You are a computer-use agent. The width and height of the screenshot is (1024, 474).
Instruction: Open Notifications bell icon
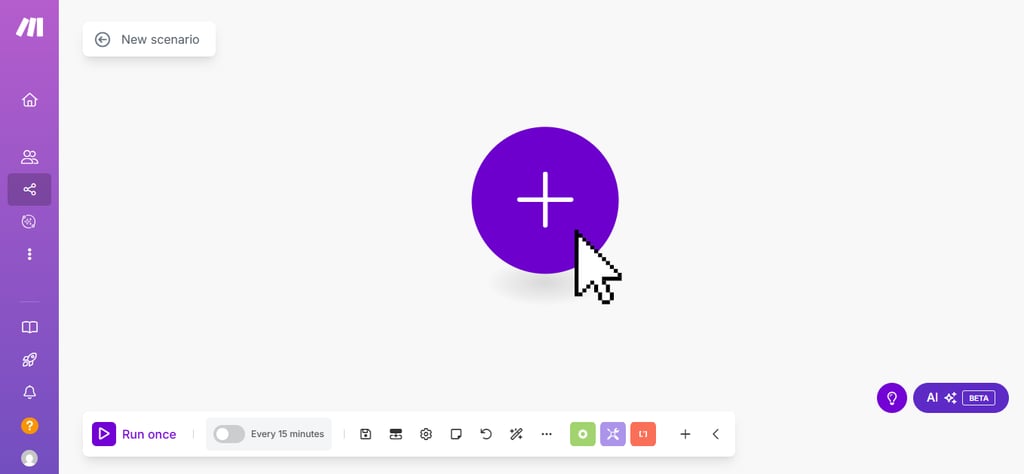(x=29, y=392)
